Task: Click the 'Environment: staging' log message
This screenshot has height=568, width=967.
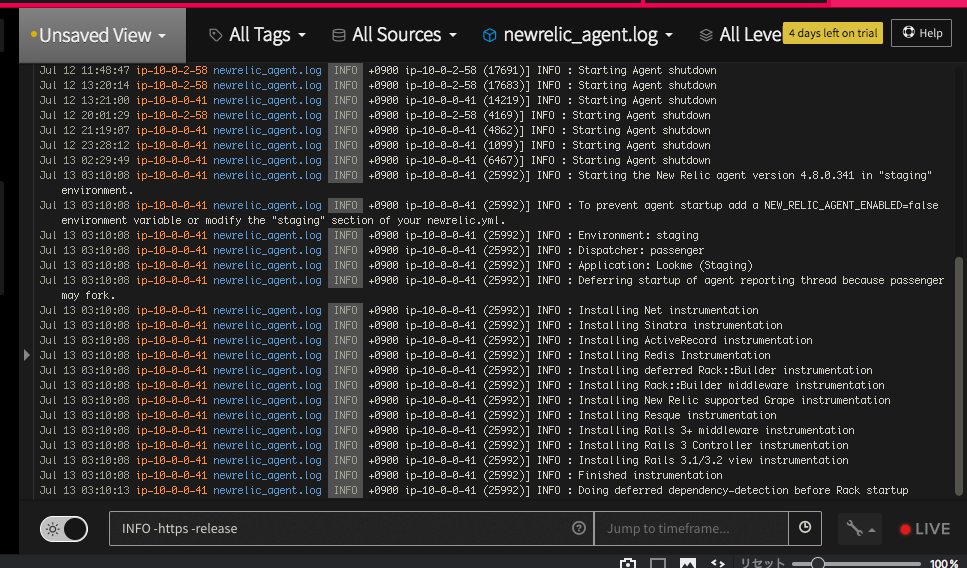Action: pyautogui.click(x=638, y=236)
